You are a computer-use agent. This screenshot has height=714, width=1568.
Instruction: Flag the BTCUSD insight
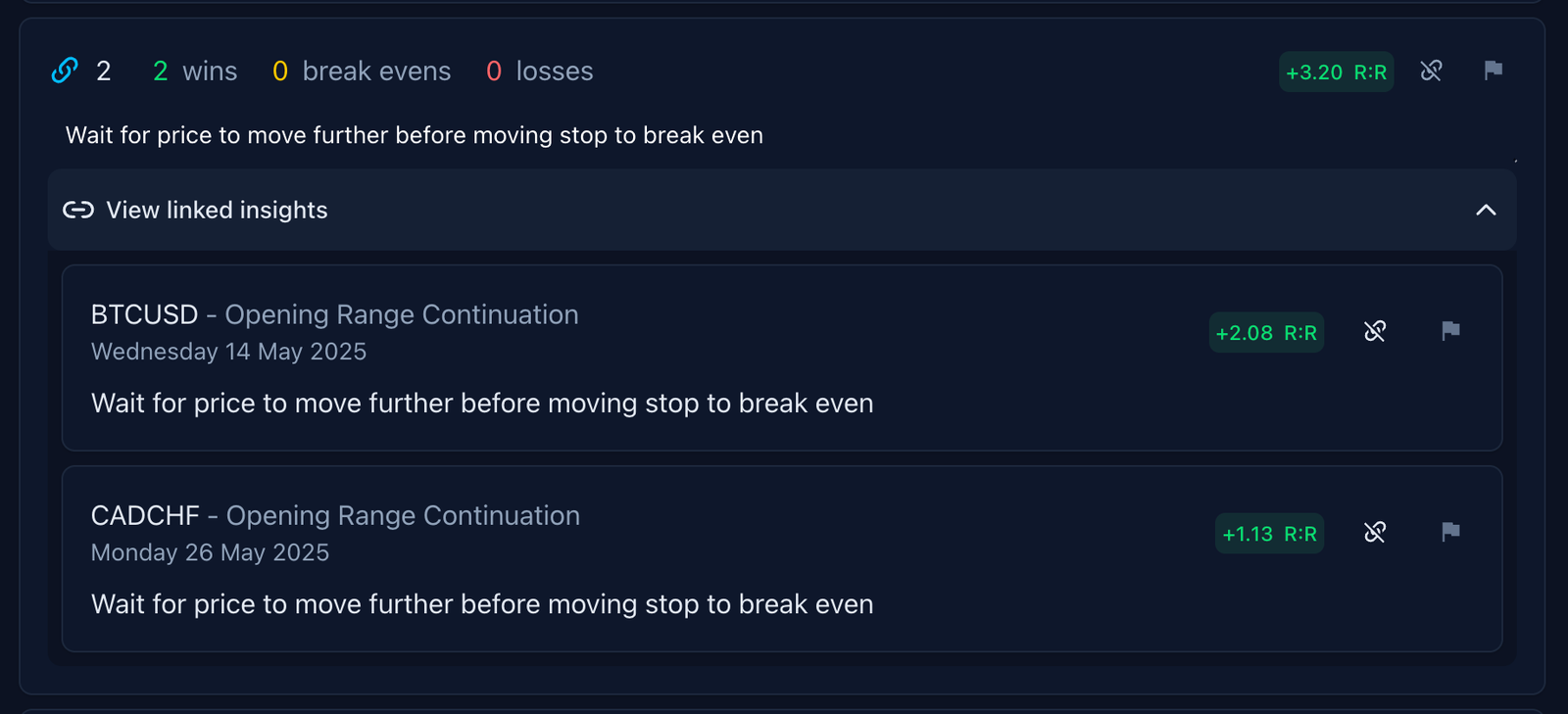[1450, 331]
